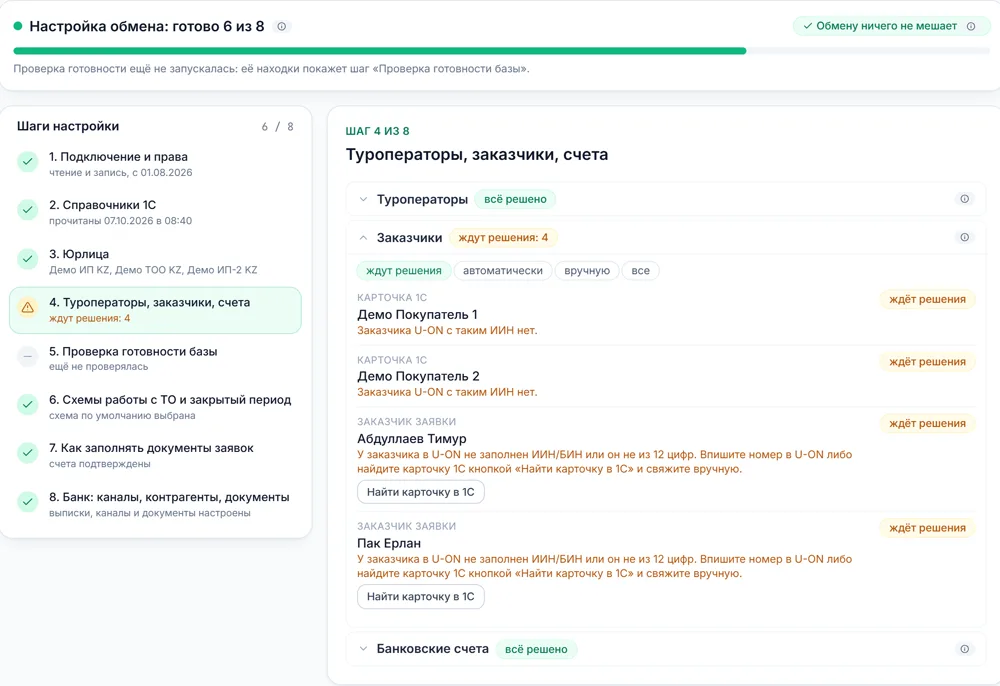The width and height of the screenshot is (1000, 686).
Task: Click info icon in the Туроператоры row
Action: (964, 199)
